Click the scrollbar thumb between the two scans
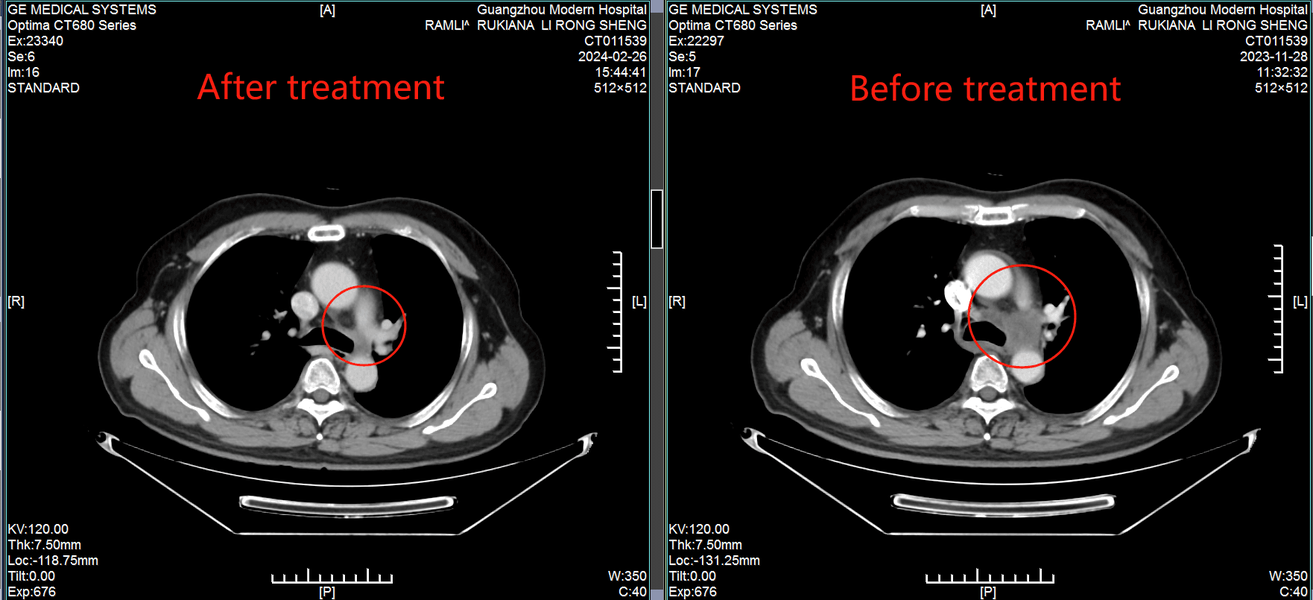Screen dimensions: 1313x600 coord(656,218)
